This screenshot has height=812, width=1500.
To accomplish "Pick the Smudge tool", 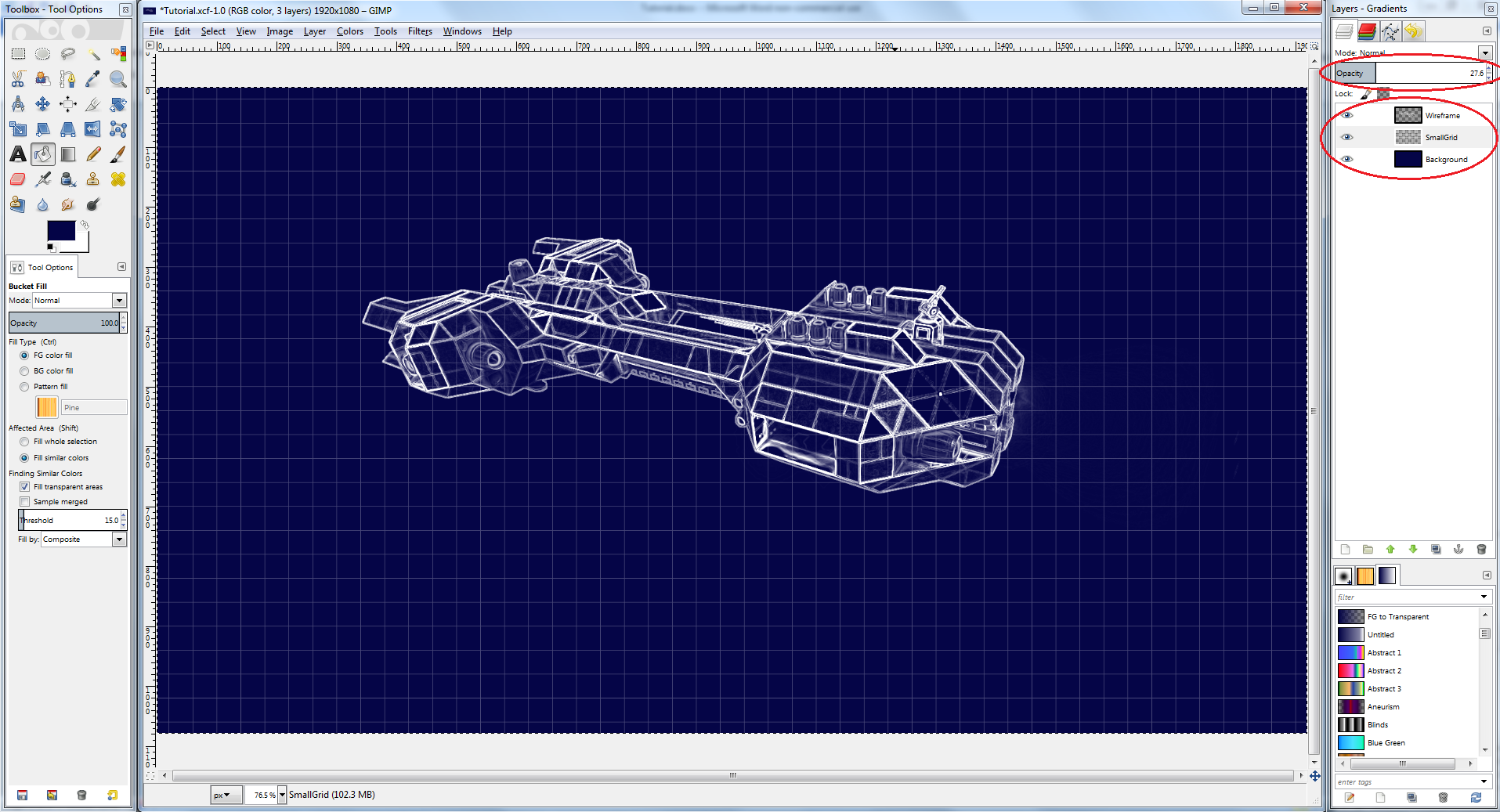I will point(68,204).
